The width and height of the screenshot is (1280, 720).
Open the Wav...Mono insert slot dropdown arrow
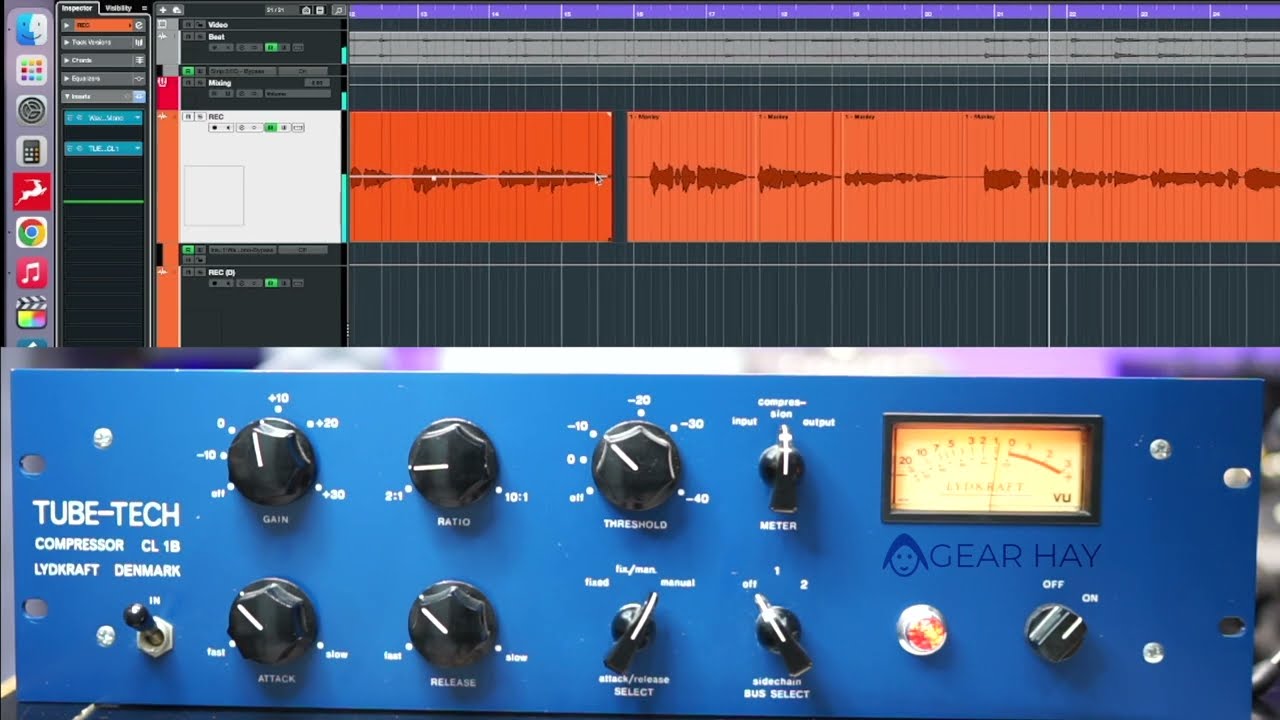137,118
